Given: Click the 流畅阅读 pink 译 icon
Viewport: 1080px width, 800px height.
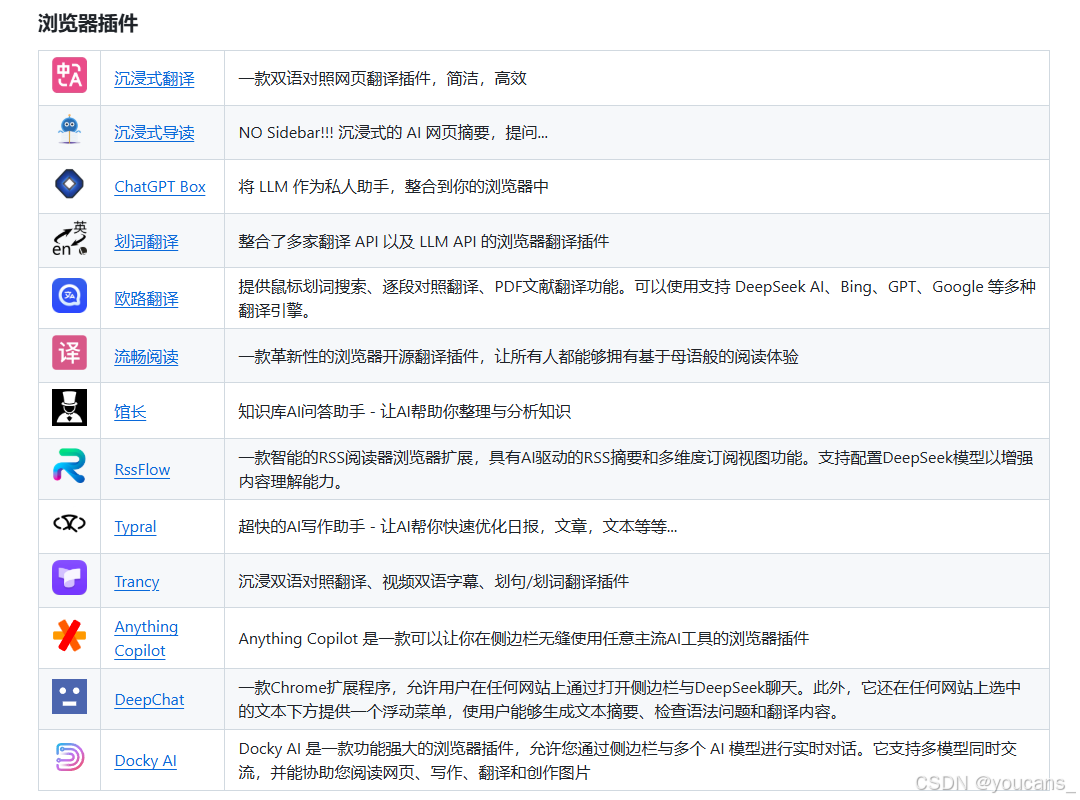Looking at the screenshot, I should tap(69, 353).
